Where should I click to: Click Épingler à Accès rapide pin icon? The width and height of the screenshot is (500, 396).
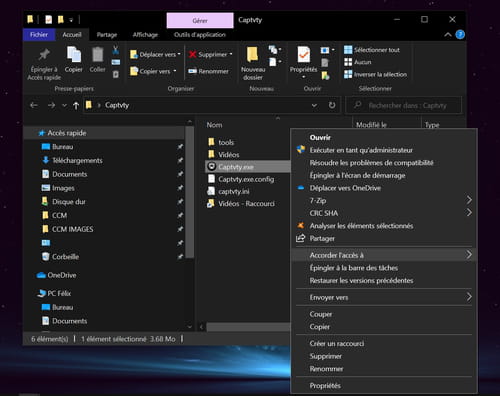tap(44, 55)
